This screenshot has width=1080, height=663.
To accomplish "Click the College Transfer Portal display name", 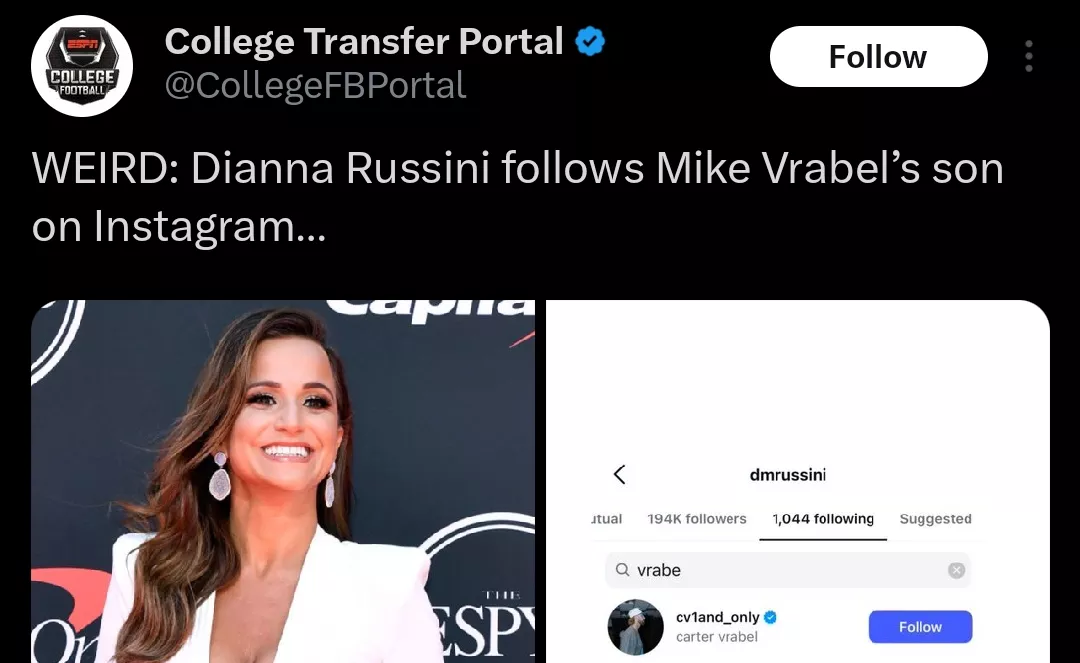I will pos(364,41).
